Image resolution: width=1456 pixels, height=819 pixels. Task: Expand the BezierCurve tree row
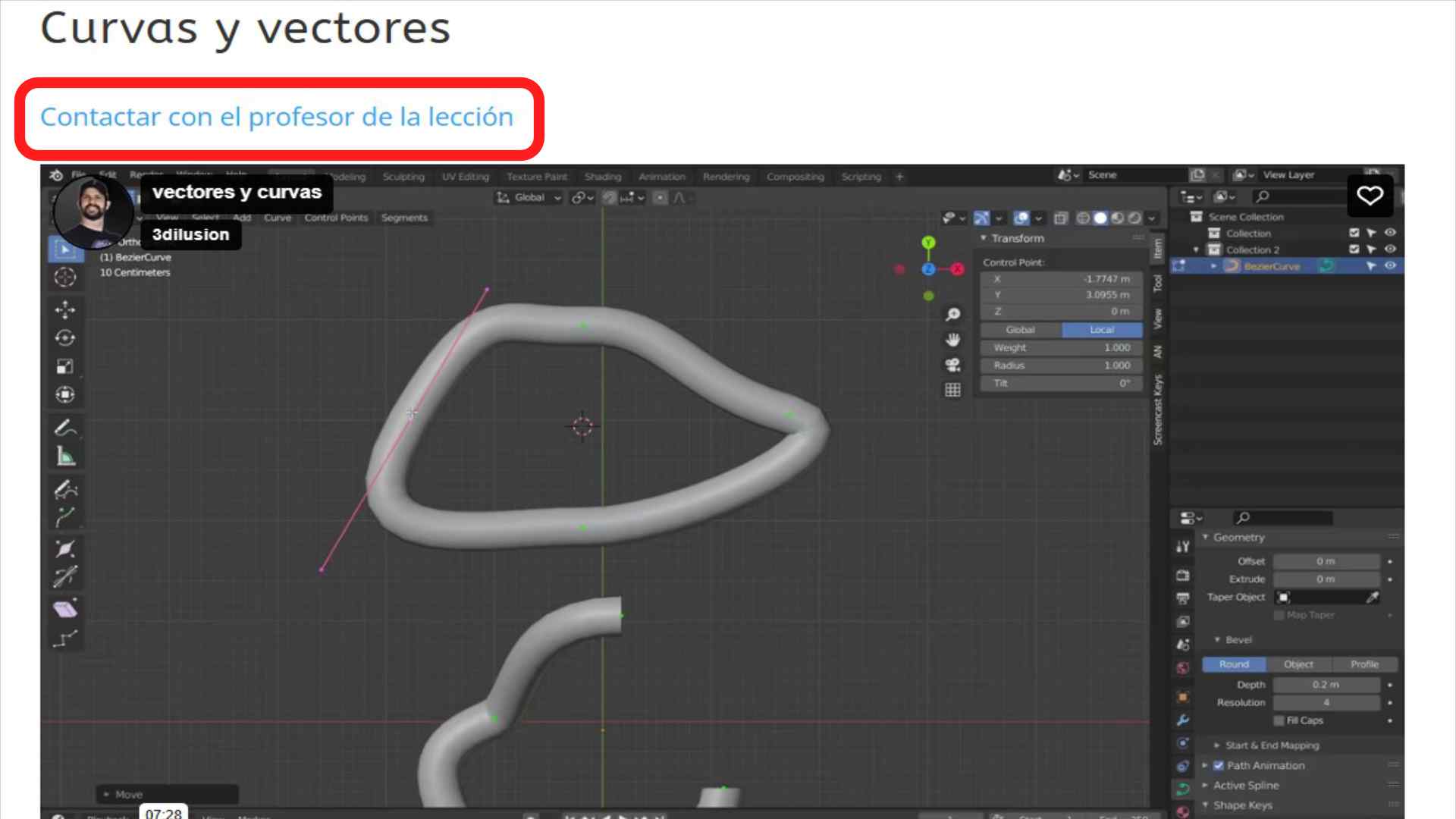(1214, 266)
